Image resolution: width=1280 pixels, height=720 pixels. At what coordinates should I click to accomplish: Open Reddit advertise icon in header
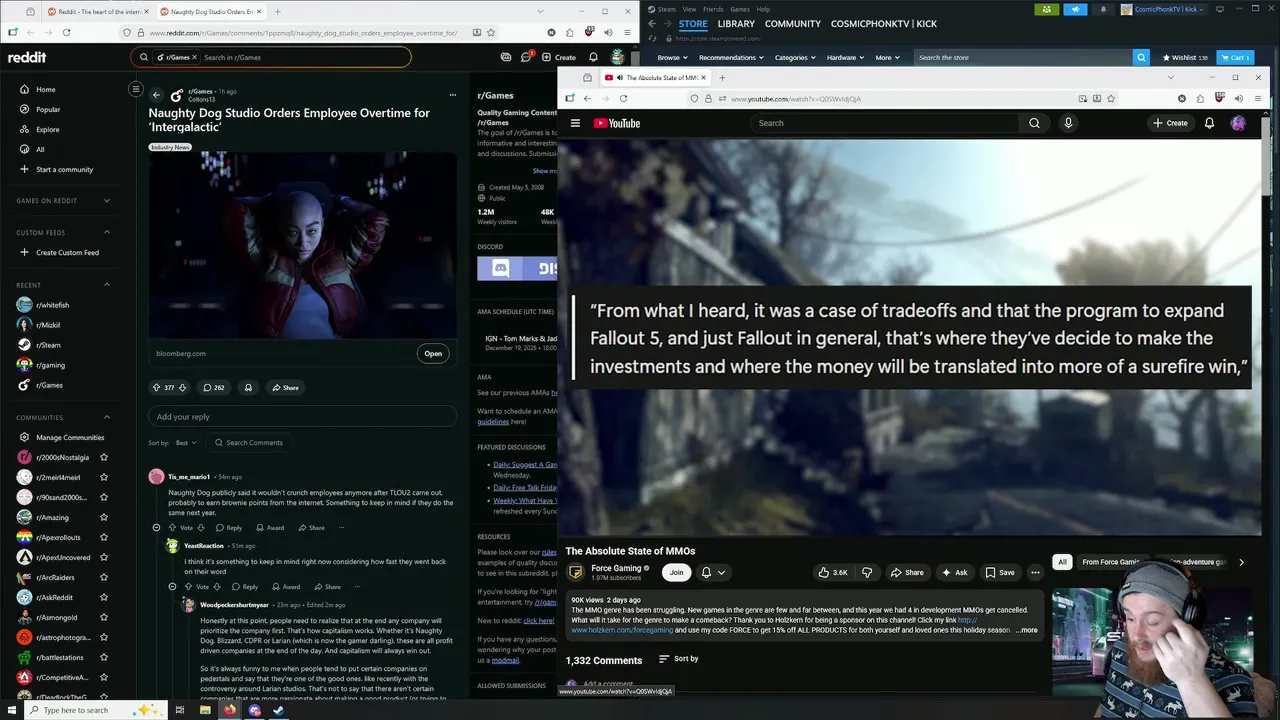point(506,57)
